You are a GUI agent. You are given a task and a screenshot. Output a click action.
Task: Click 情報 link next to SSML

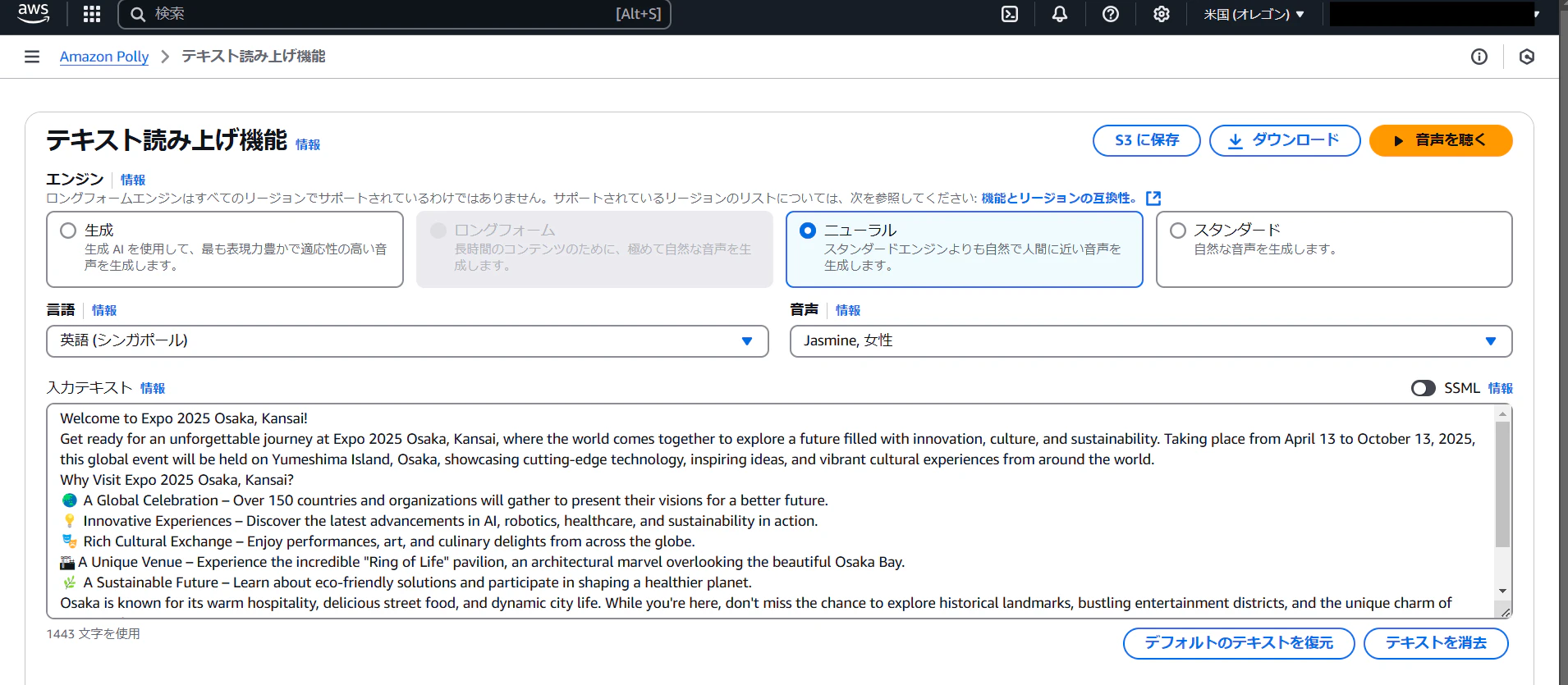point(1501,388)
